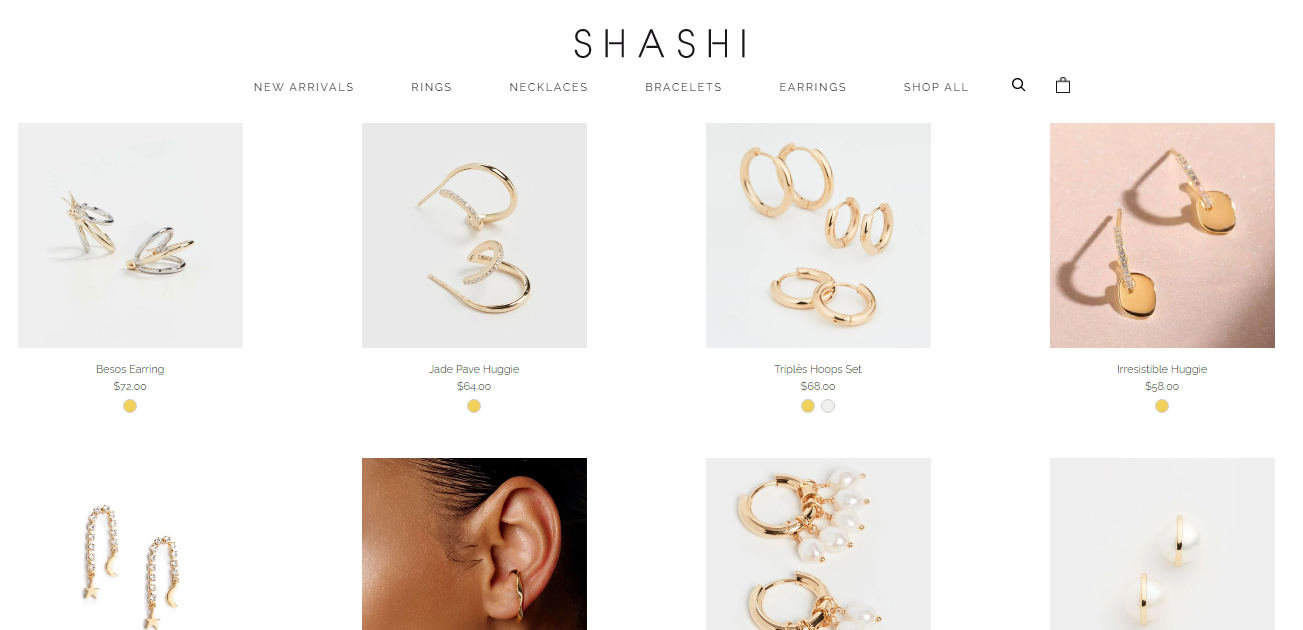This screenshot has height=630, width=1303.
Task: Select the Bracelets navigation item
Action: tap(684, 87)
